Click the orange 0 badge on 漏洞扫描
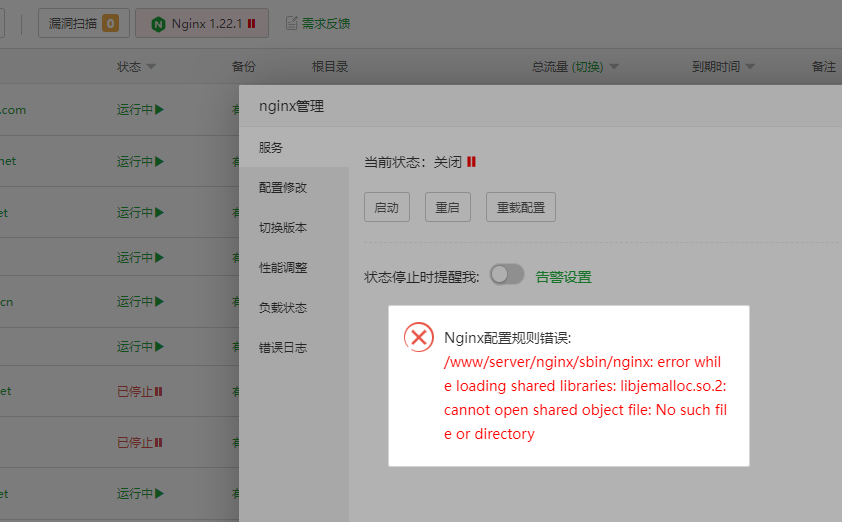 point(111,24)
